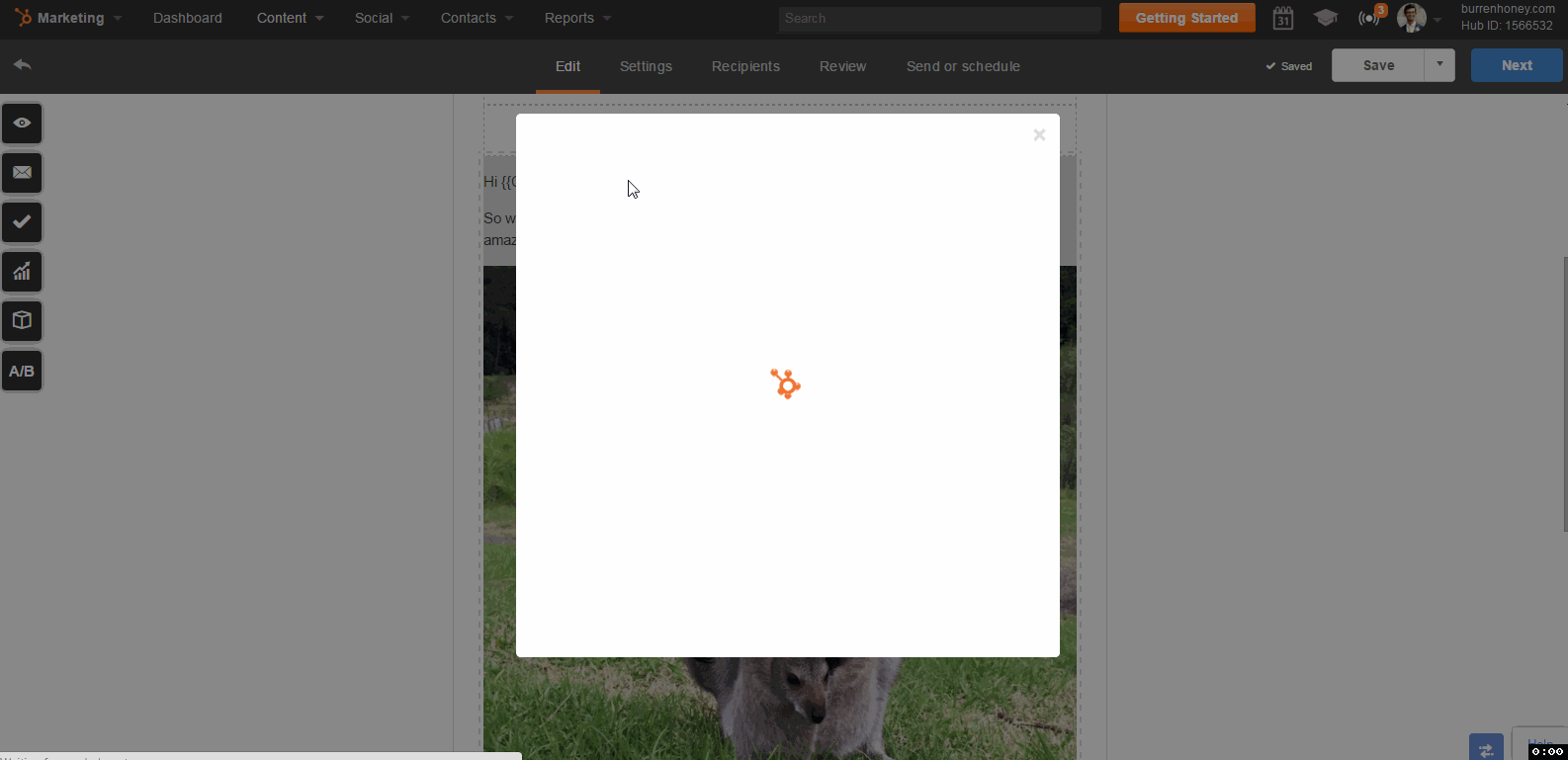Click the Hub ID: 1566532 text
Image resolution: width=1568 pixels, height=760 pixels.
click(x=1507, y=26)
